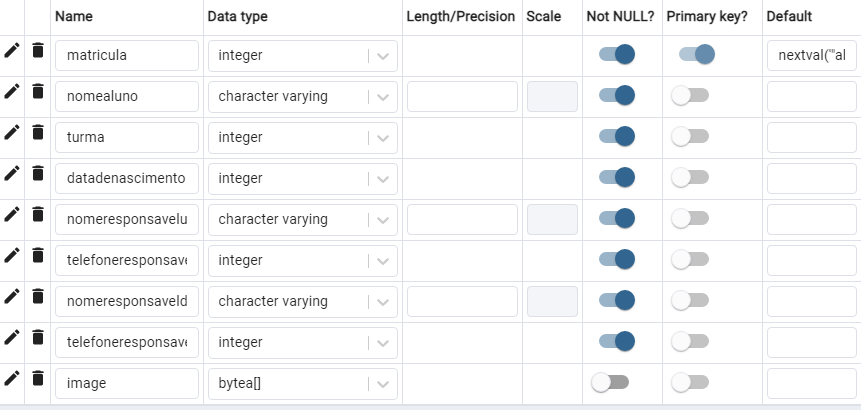Focus the Length/Precision field for nomealuno
861x410 pixels.
[462, 97]
